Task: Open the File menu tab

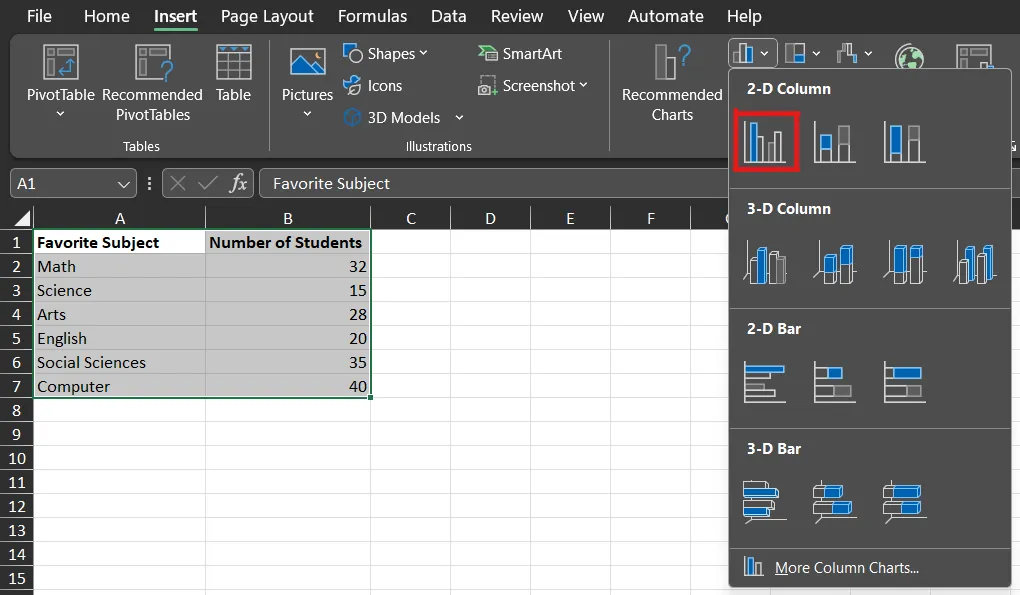Action: point(39,16)
